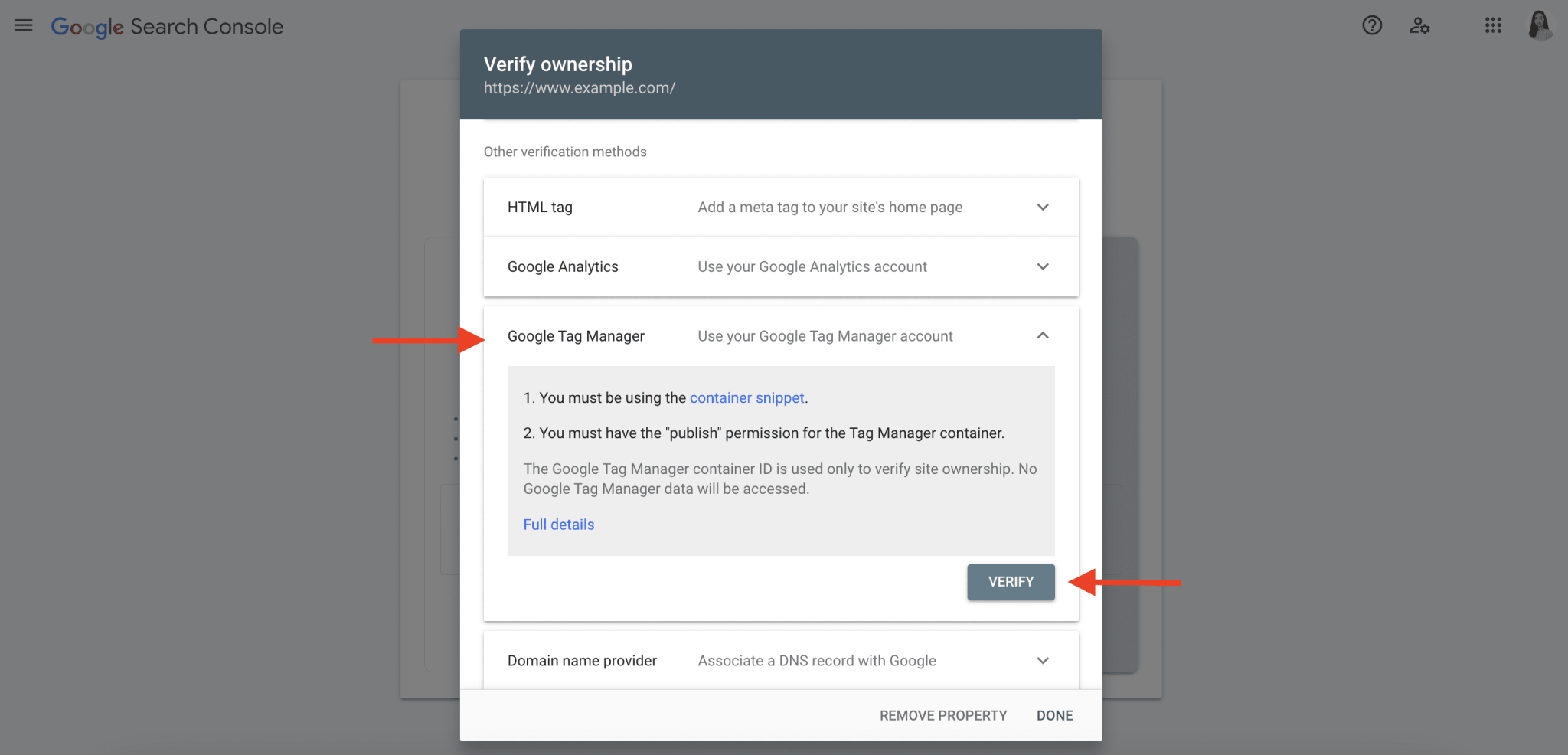
Task: Click Associate a DNS record with Google text
Action: pyautogui.click(x=816, y=660)
